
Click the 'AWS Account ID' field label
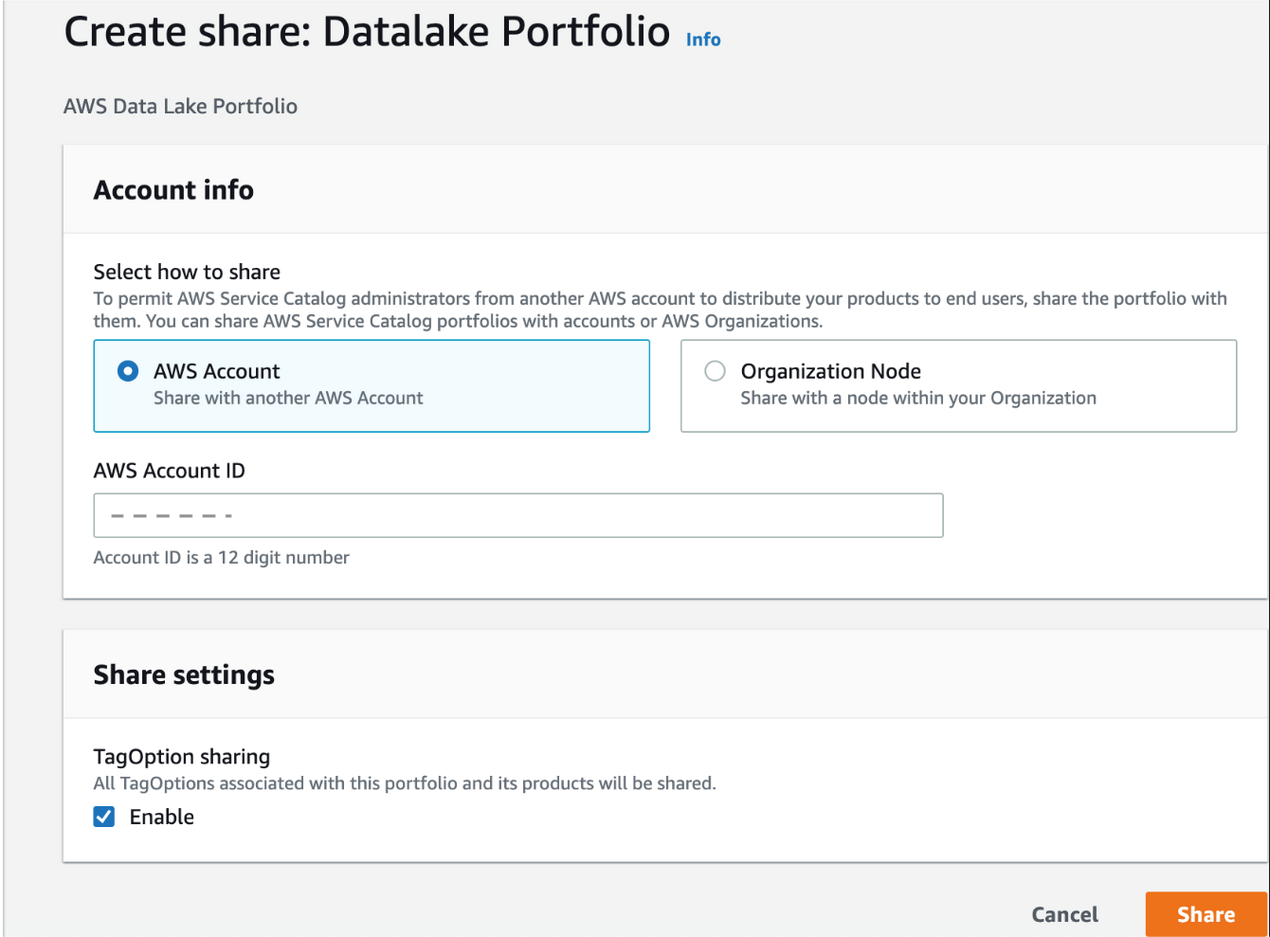coord(169,469)
